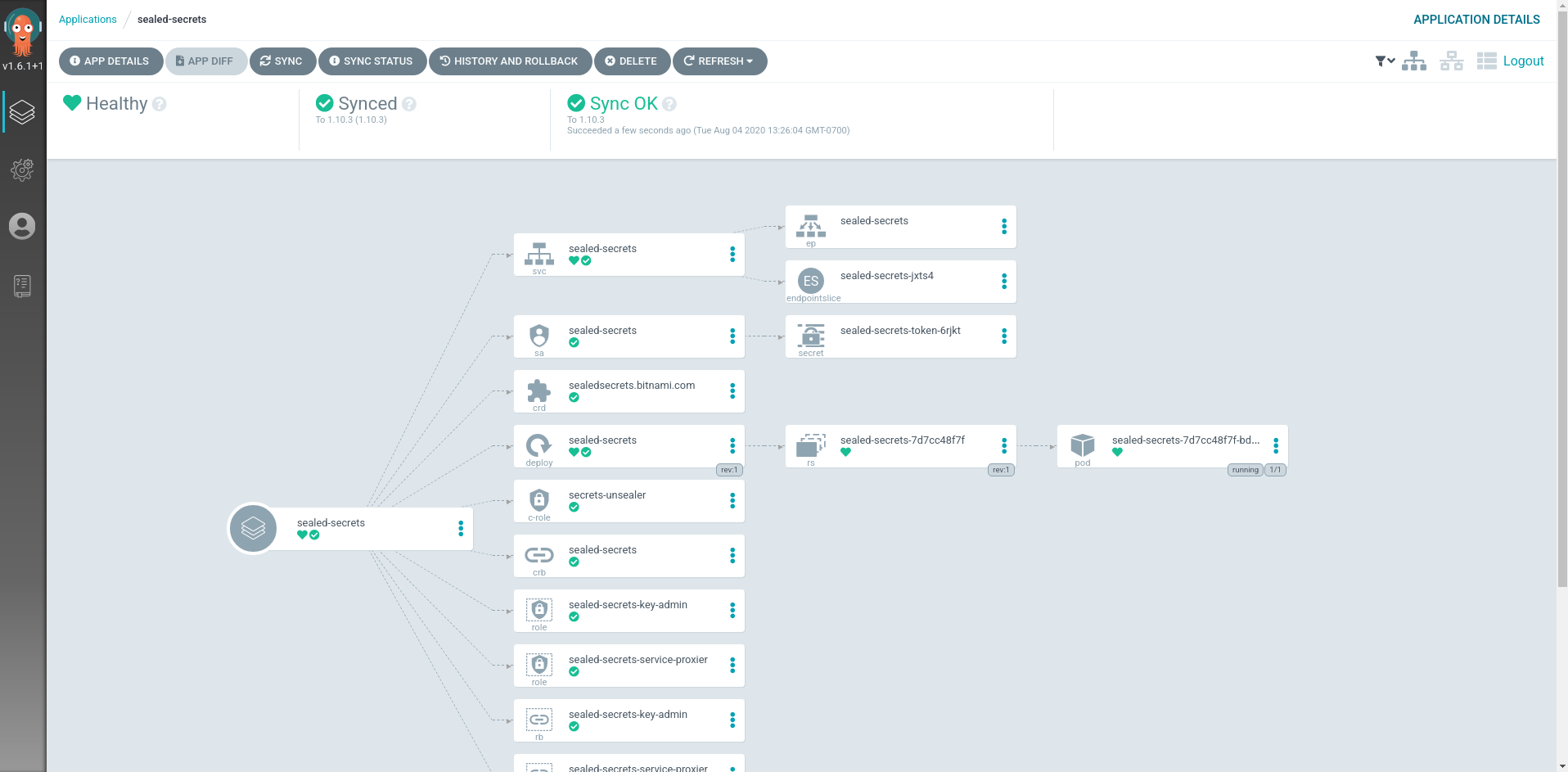Open User Info icon in sidebar
This screenshot has height=772, width=1568.
tap(22, 226)
